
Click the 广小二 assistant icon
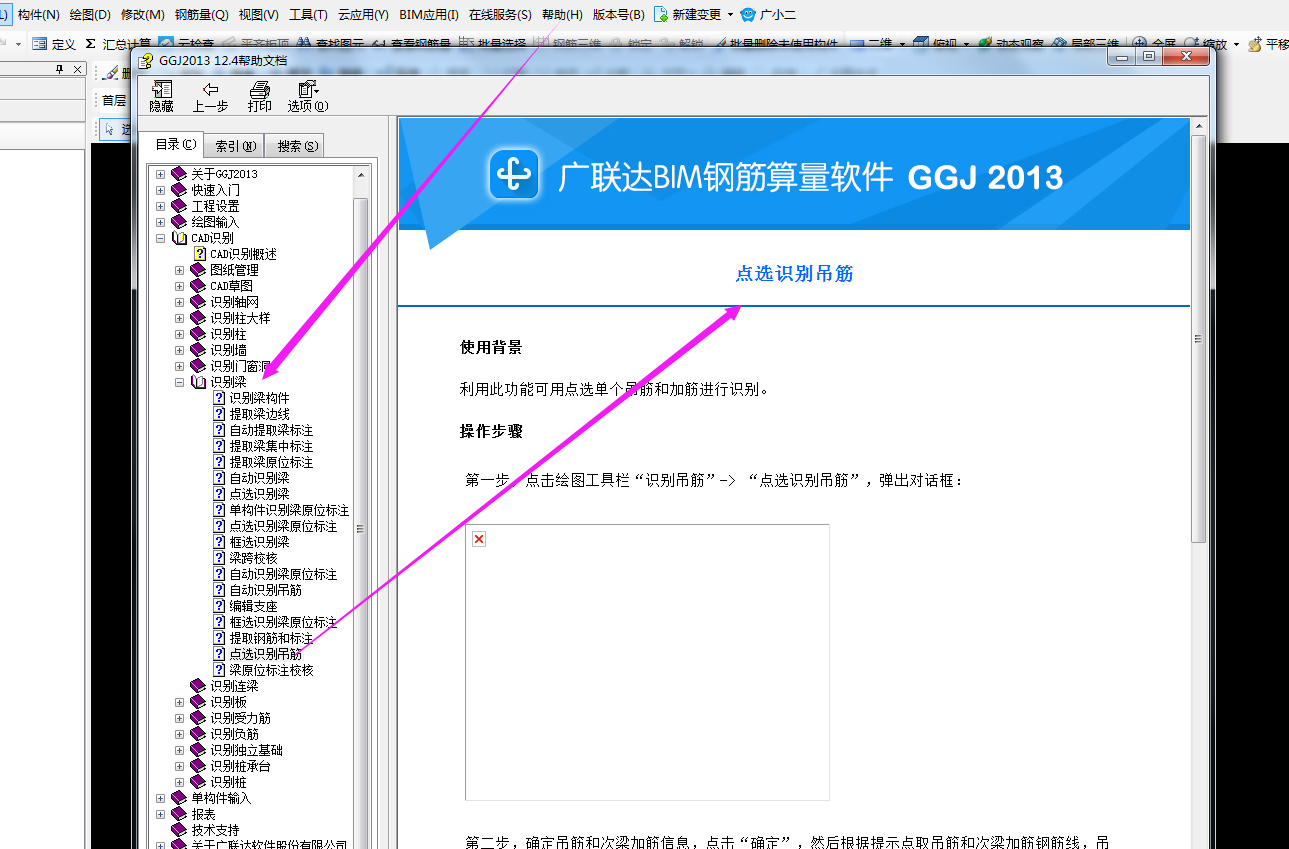[x=748, y=15]
